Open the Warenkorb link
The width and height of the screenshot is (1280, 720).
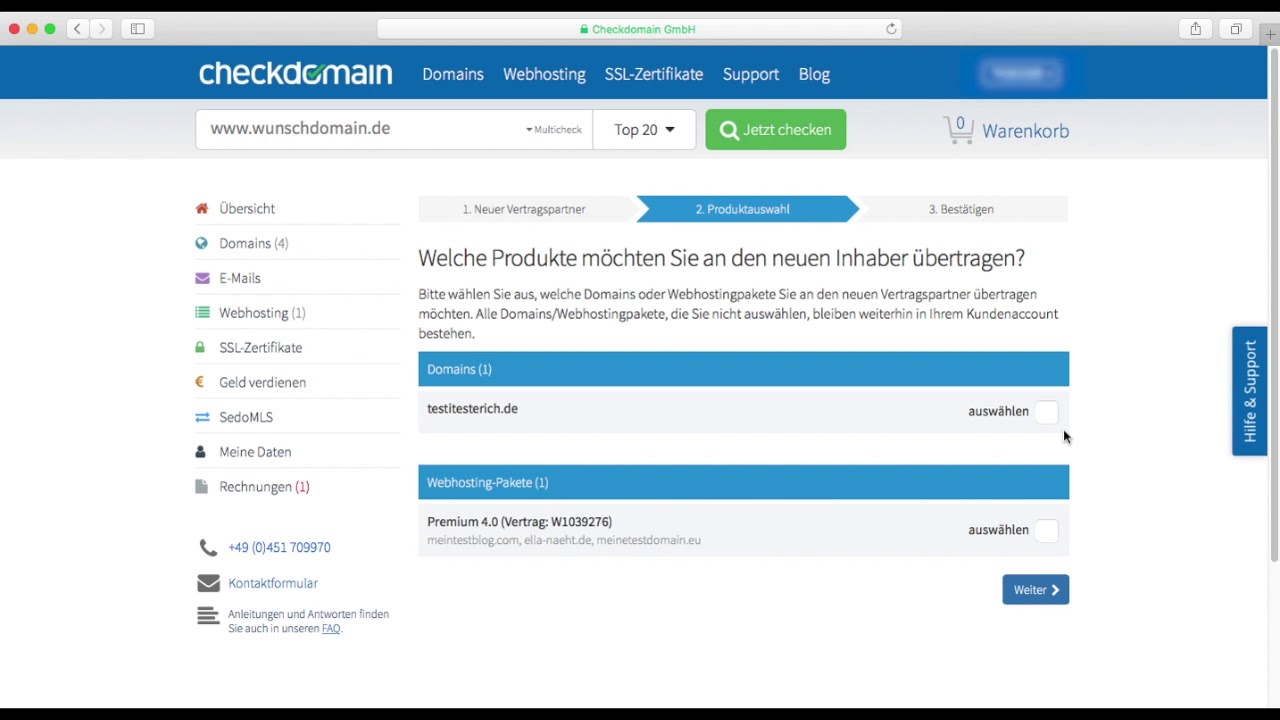(x=1025, y=131)
